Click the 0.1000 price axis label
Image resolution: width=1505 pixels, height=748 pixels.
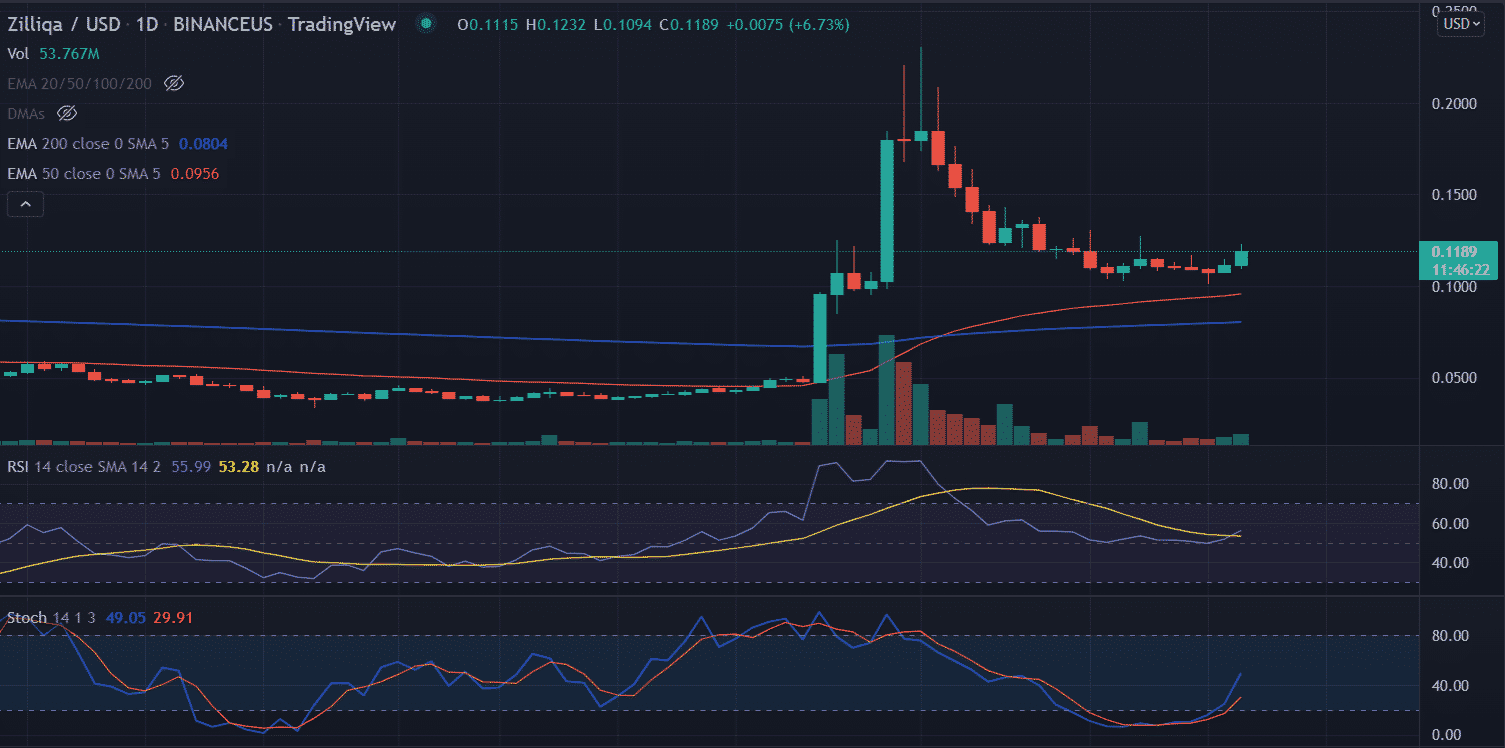[x=1455, y=288]
